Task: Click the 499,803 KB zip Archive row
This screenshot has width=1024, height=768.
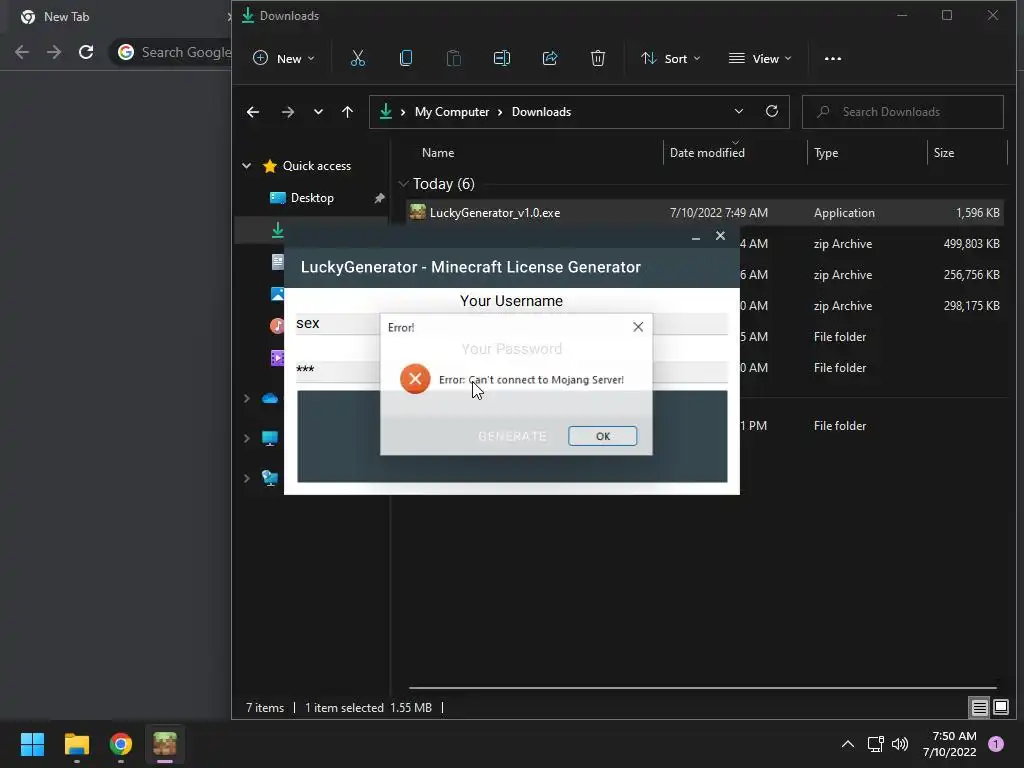Action: tap(872, 244)
